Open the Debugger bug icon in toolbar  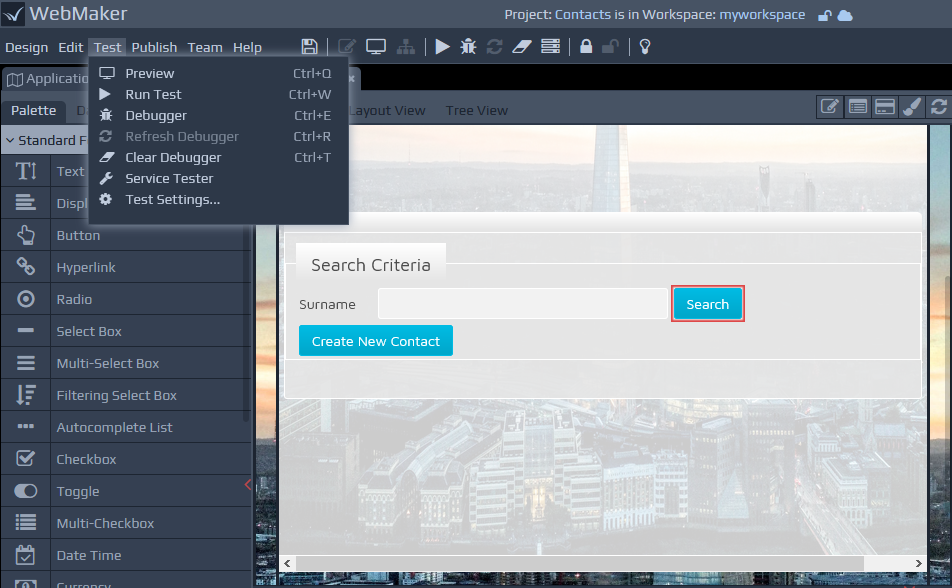[468, 47]
